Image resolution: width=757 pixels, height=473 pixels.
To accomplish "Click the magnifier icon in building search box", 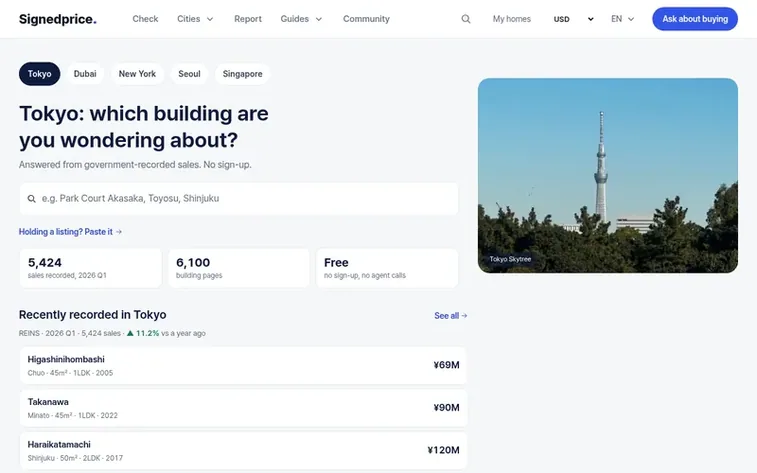I will (x=31, y=198).
